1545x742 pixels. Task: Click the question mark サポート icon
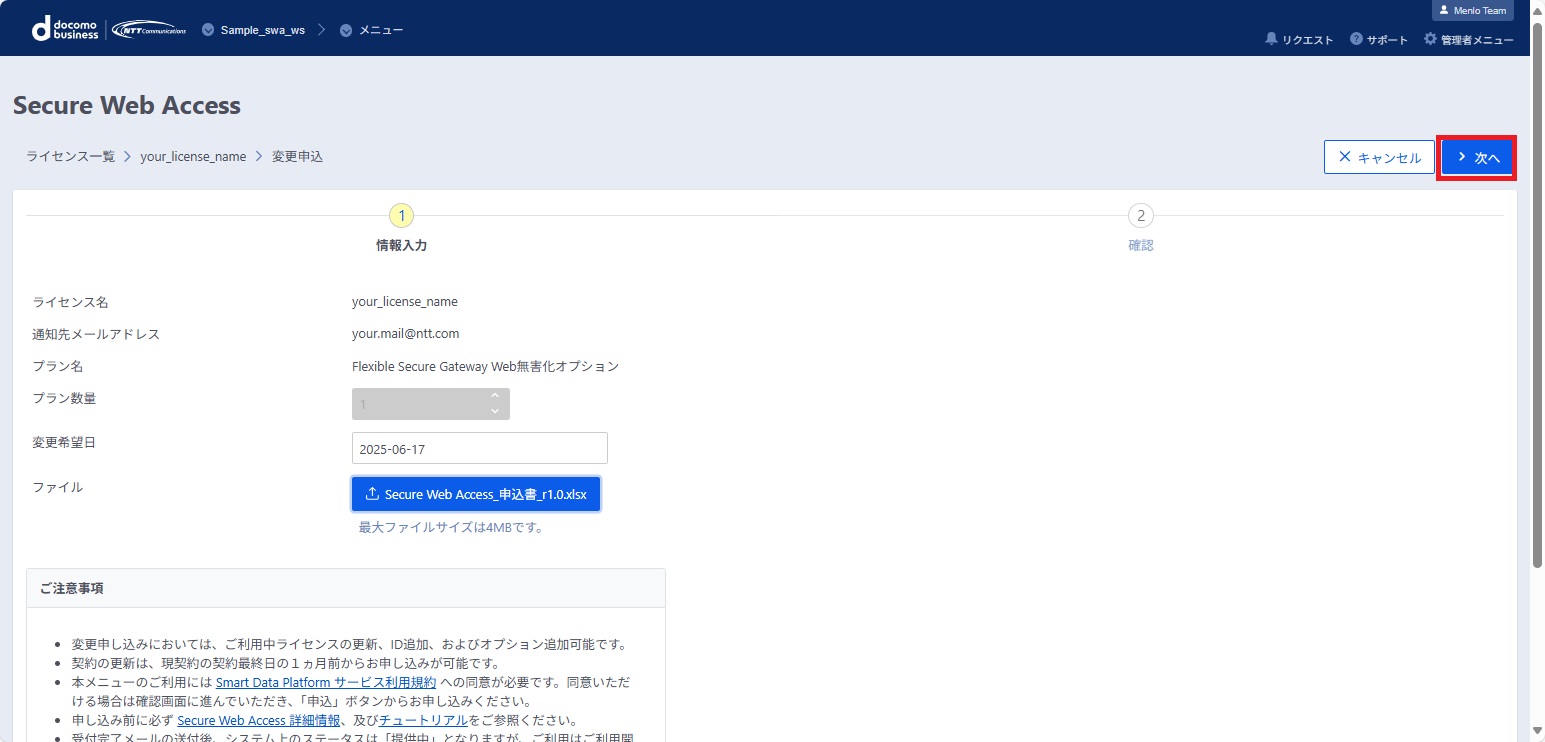pyautogui.click(x=1356, y=39)
